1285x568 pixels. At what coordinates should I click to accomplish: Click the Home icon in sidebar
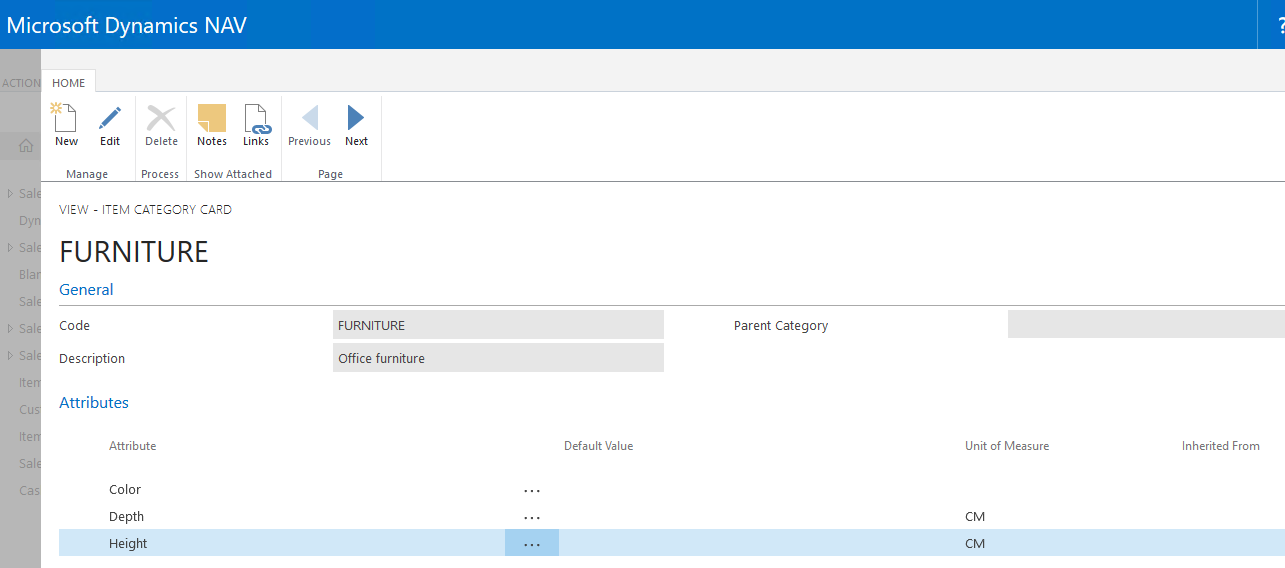(26, 146)
